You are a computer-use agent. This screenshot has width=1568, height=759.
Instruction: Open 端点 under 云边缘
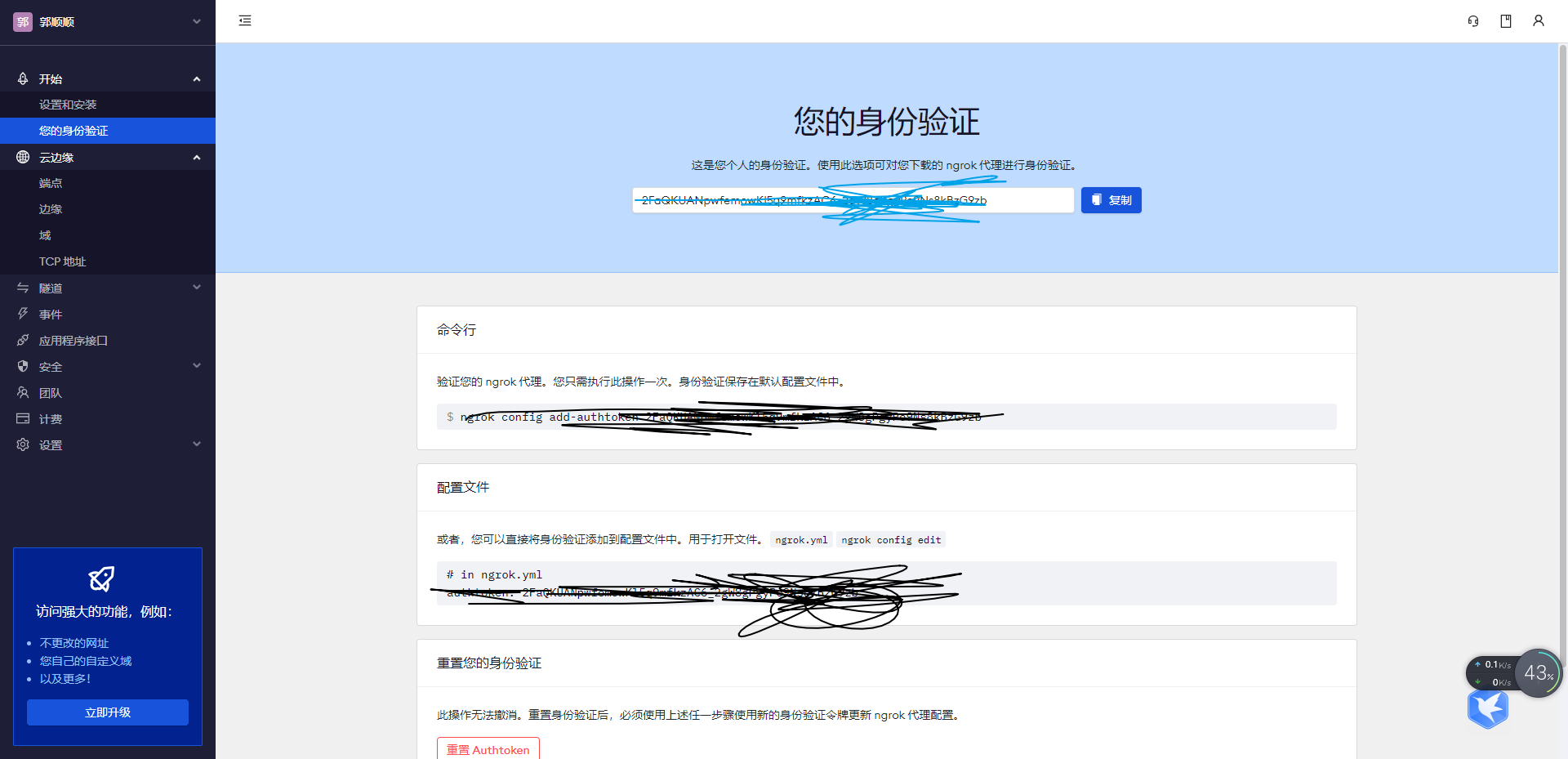(108, 183)
